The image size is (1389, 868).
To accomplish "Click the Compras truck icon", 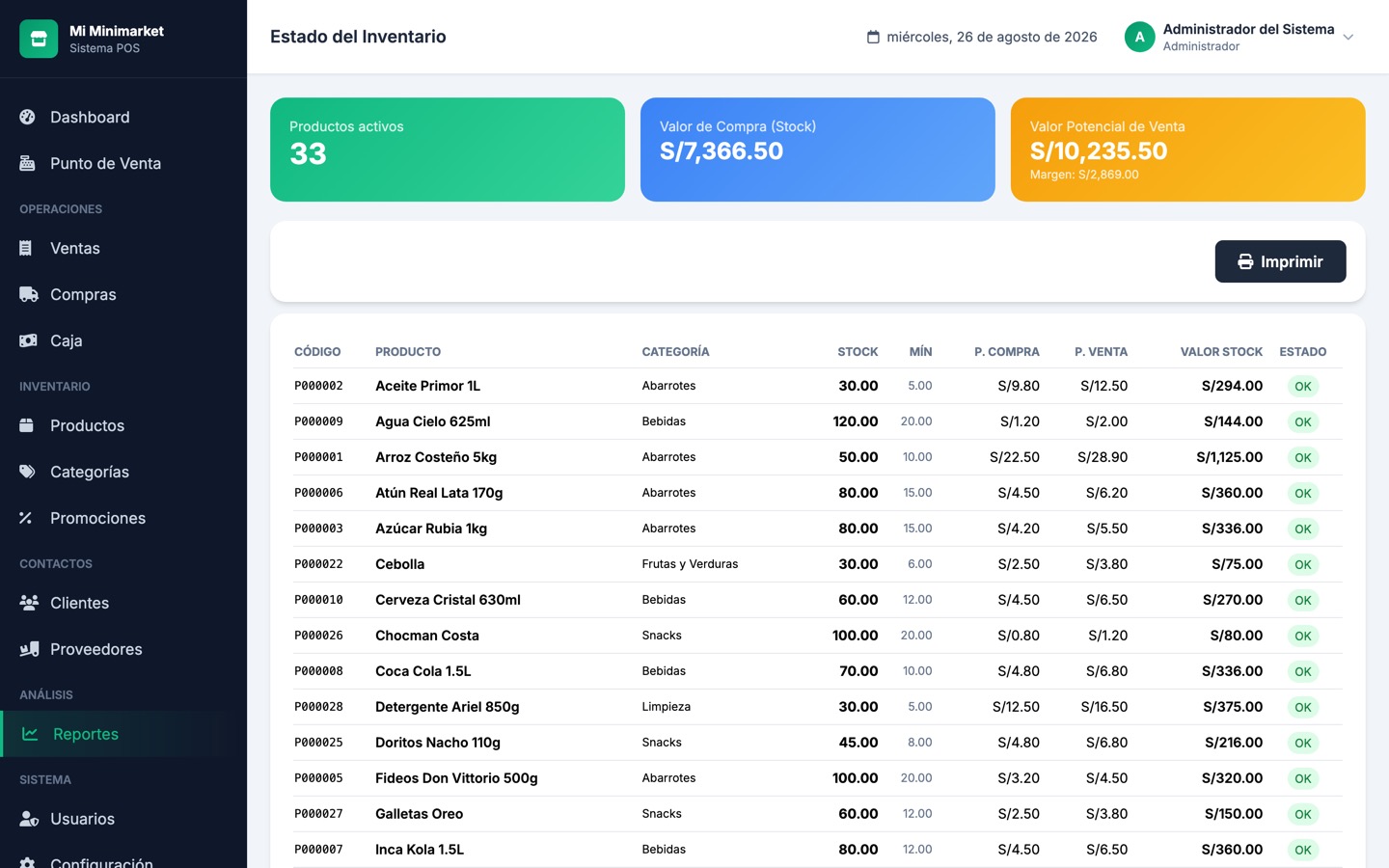I will tap(29, 294).
